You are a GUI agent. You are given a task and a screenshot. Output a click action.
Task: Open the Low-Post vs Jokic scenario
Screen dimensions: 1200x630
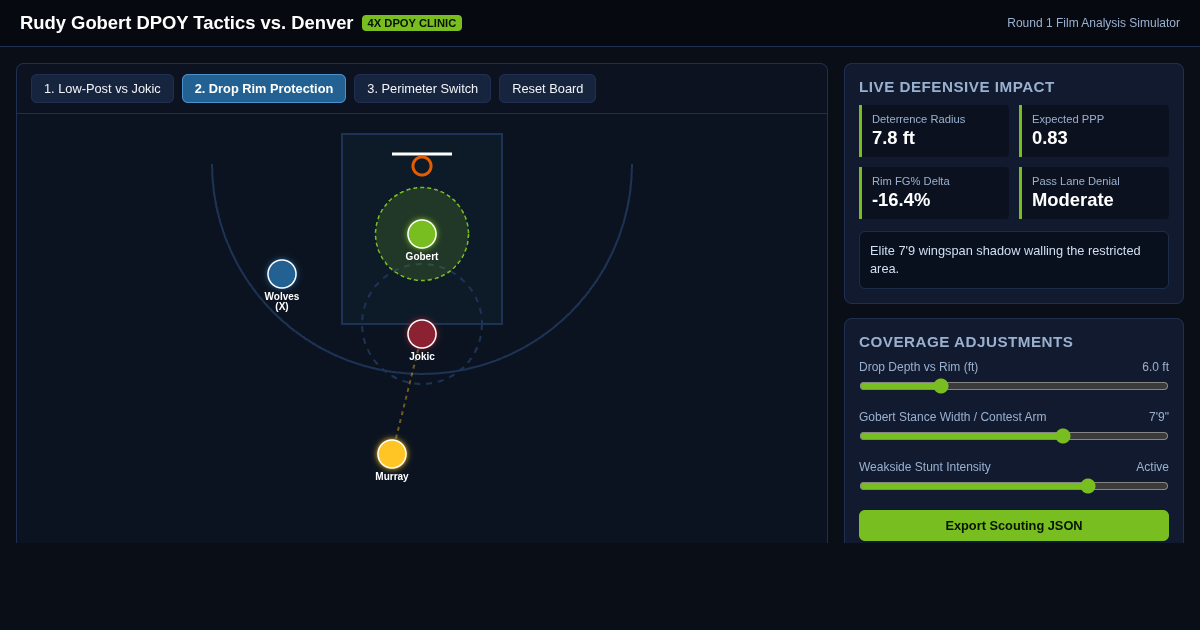pyautogui.click(x=102, y=88)
